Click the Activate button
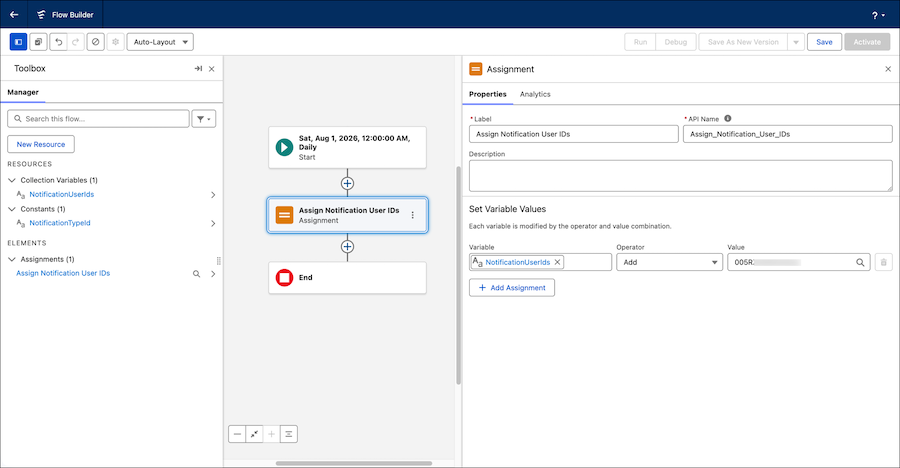The height and width of the screenshot is (468, 900). click(867, 42)
